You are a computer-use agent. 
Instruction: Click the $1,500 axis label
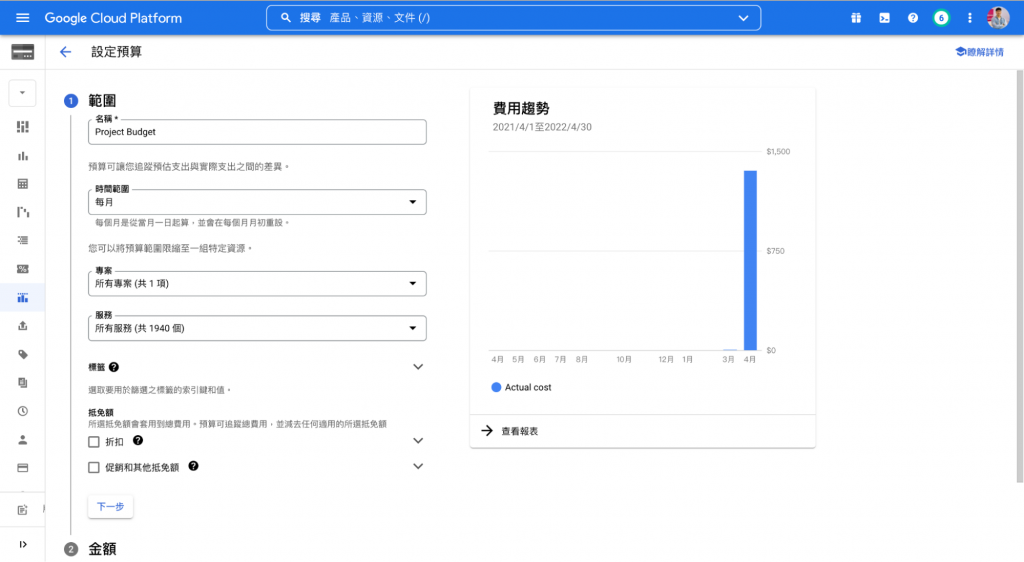[x=778, y=151]
